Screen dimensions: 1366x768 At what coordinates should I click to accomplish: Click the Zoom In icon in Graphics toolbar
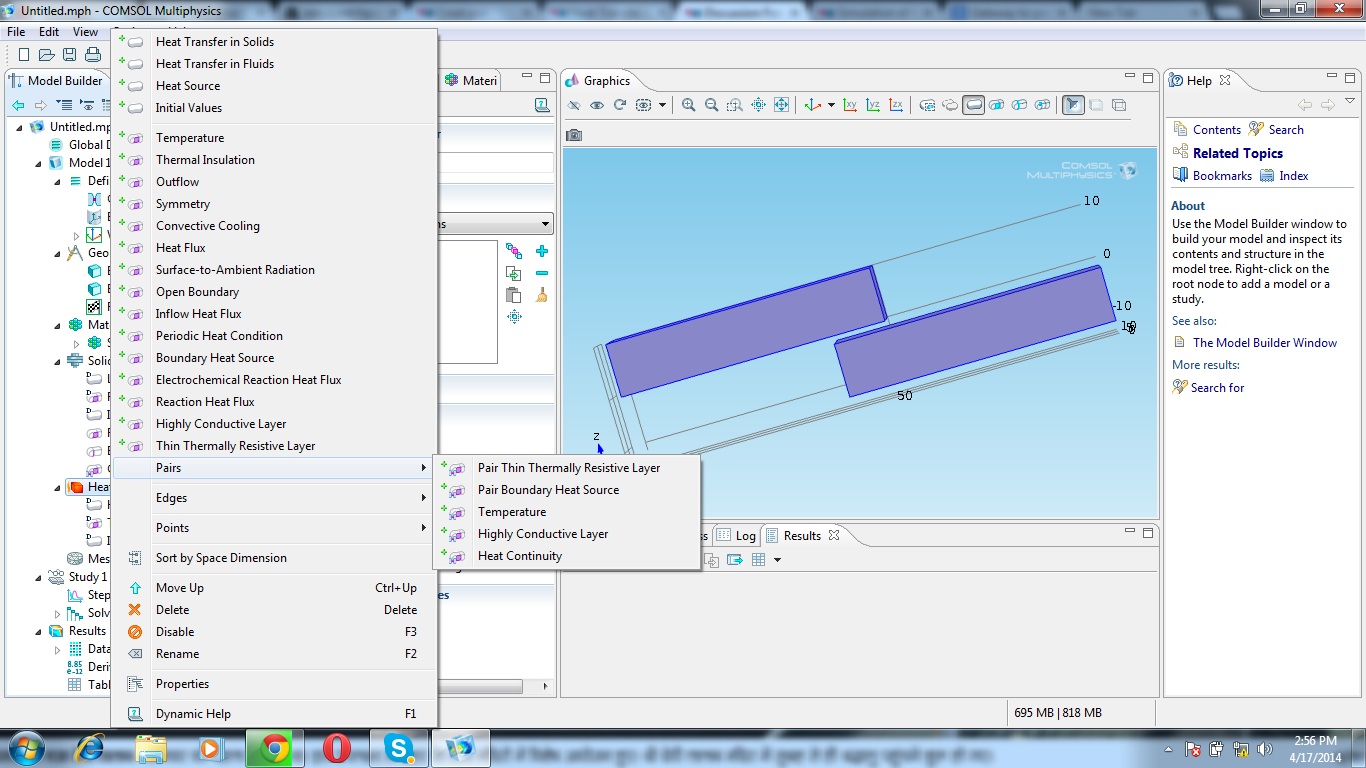click(689, 105)
